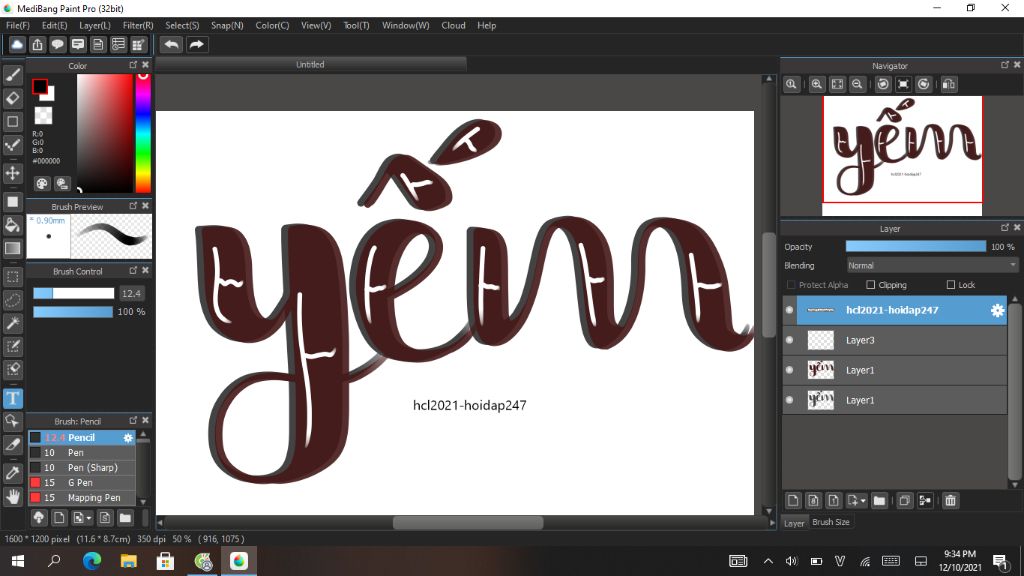Select the Gradient tool
The image size is (1024, 576).
coord(12,248)
